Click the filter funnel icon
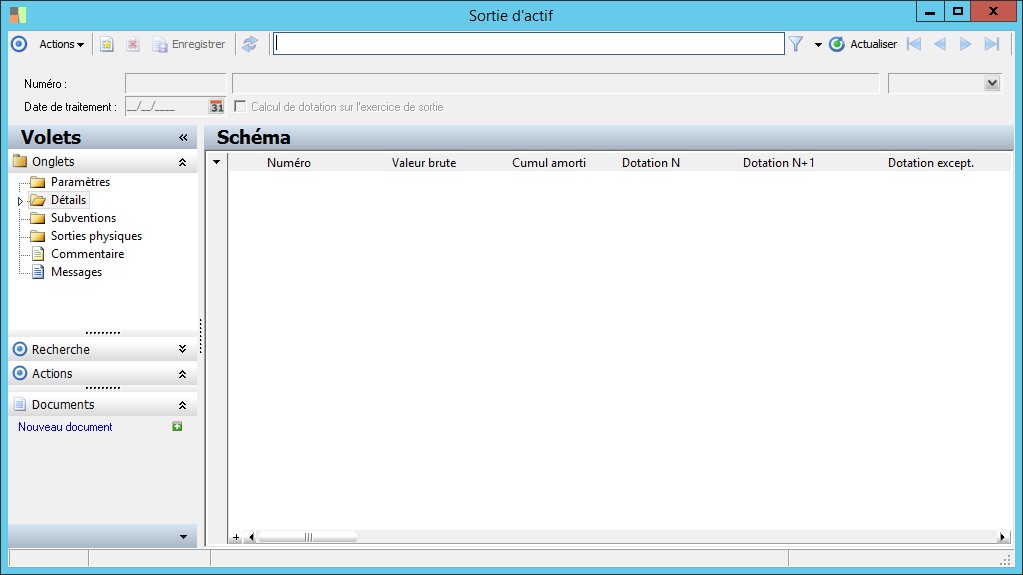This screenshot has width=1023, height=575. (796, 44)
